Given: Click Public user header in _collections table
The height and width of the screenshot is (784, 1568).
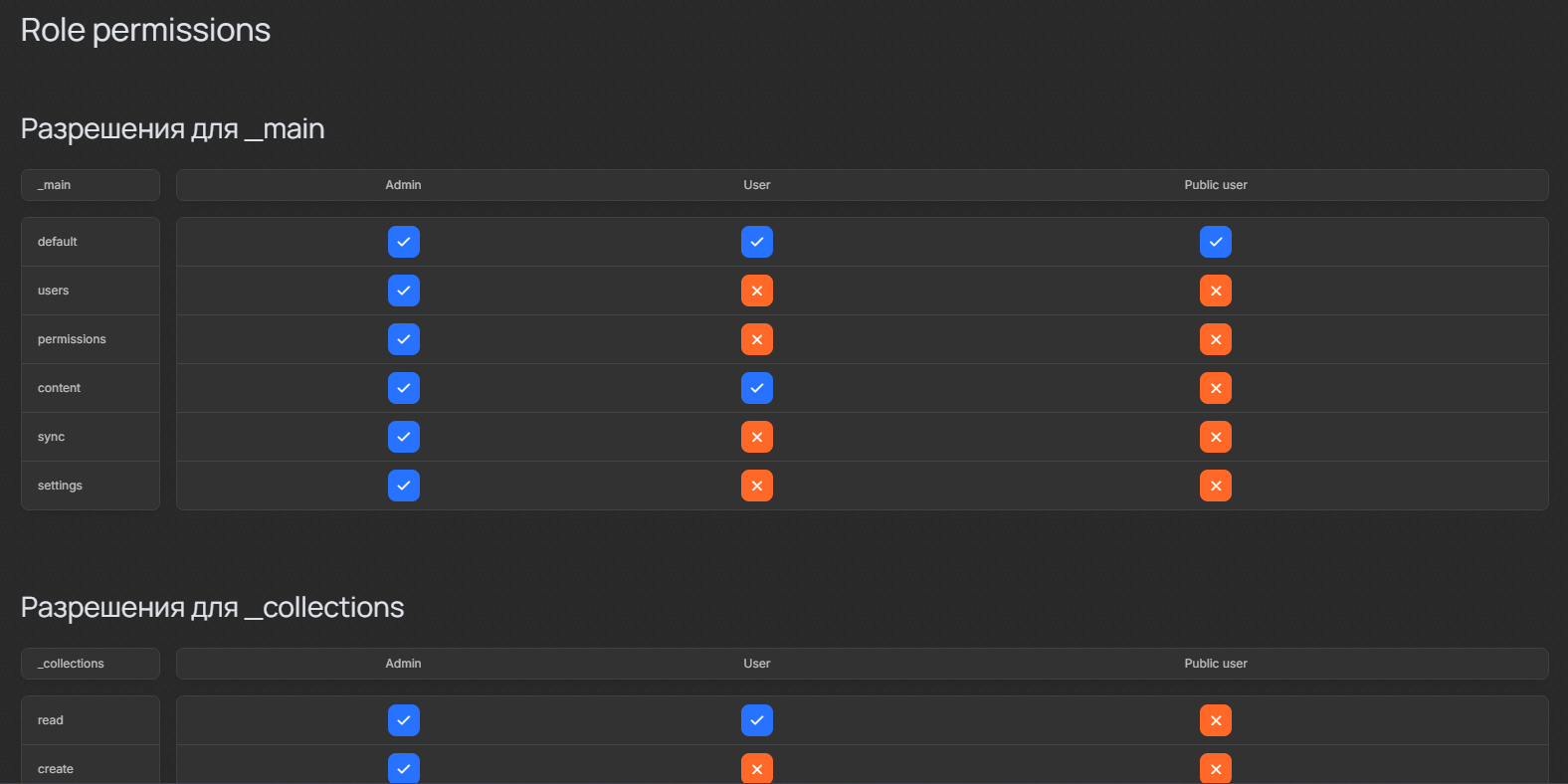Looking at the screenshot, I should click(x=1215, y=664).
